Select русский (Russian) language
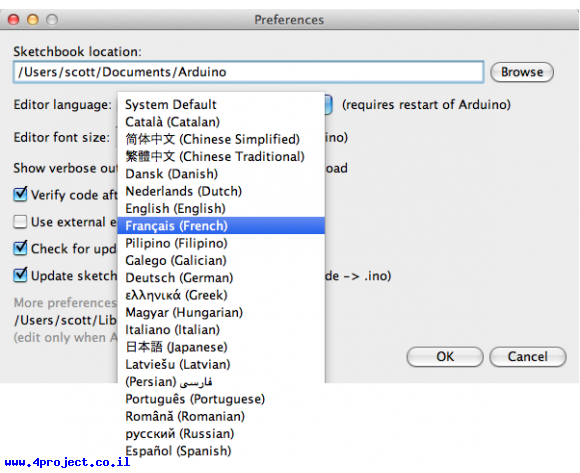Screen dimensions: 580x473 221,433
